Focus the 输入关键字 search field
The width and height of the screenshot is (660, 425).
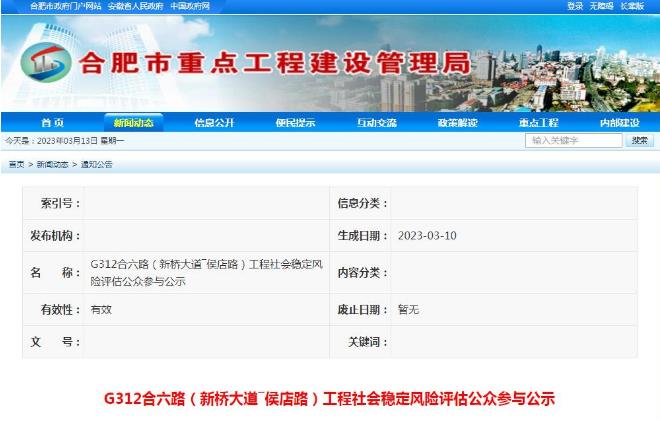point(574,140)
